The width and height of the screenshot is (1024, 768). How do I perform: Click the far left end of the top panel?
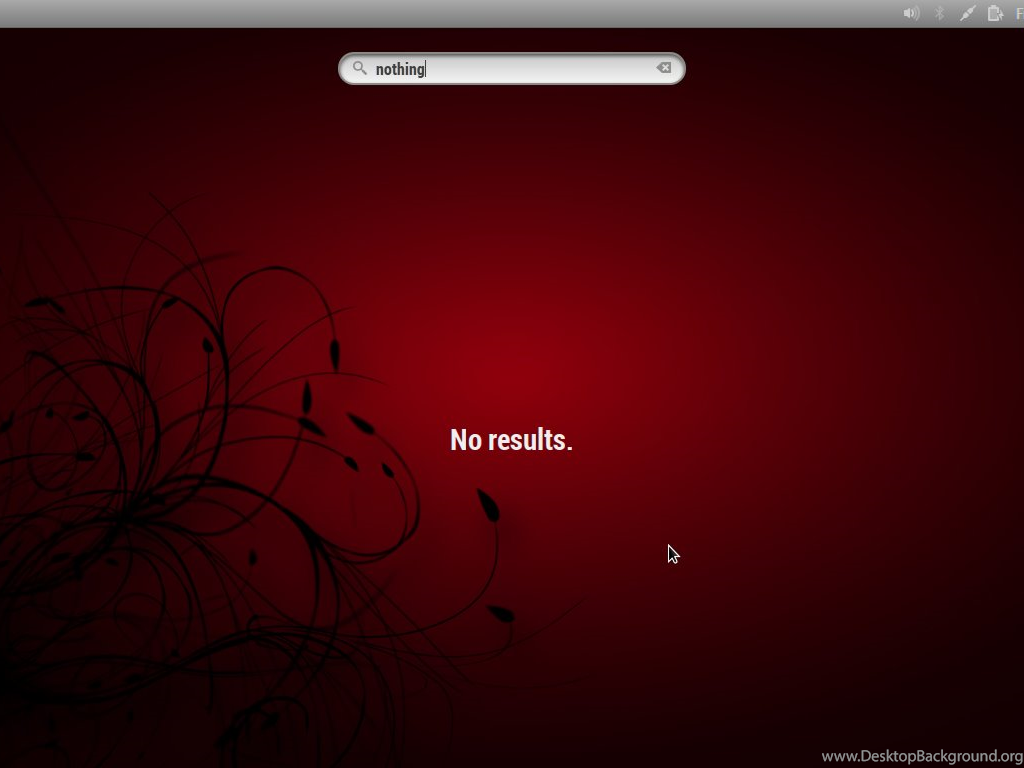[x=10, y=13]
